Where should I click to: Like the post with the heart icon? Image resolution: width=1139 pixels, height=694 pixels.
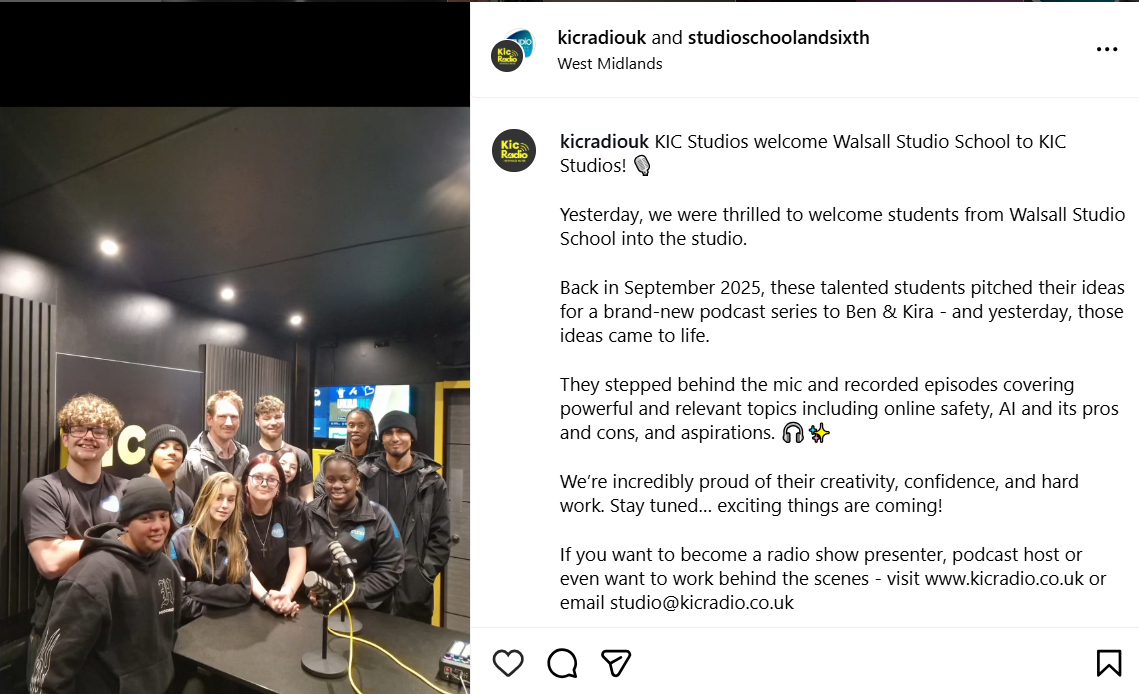(508, 663)
